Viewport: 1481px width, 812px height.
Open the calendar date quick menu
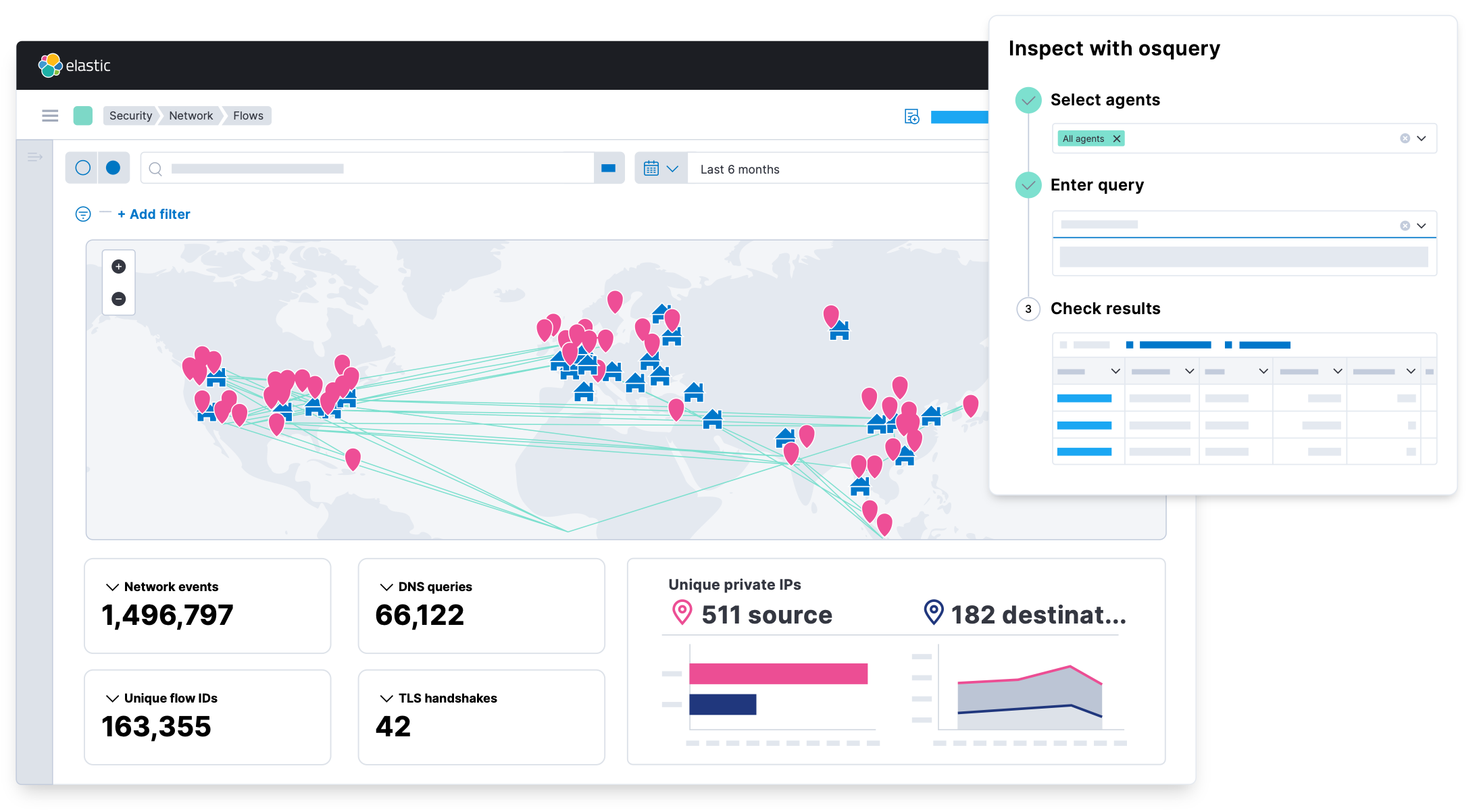tap(660, 169)
